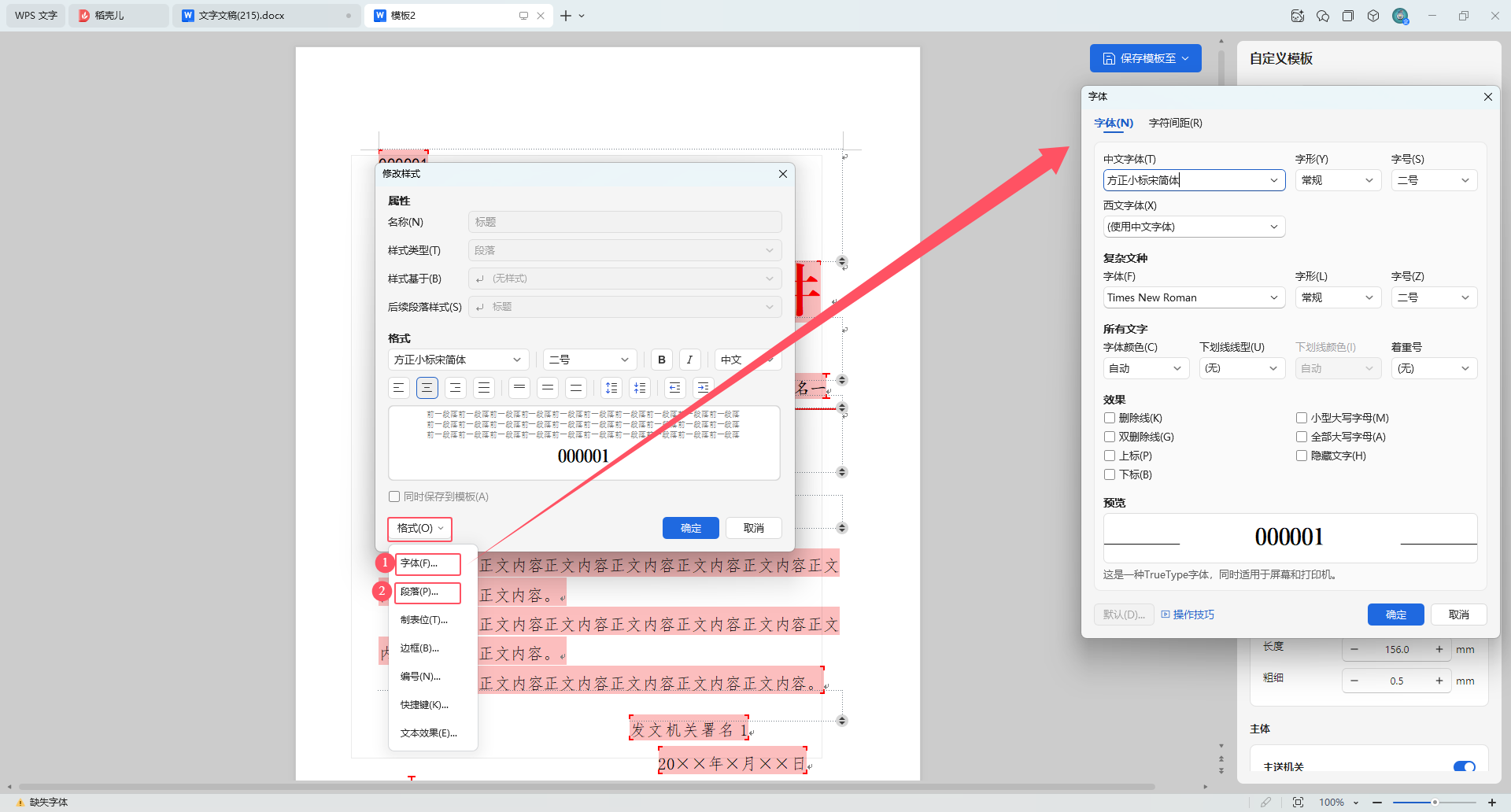
Task: Enable the 删除线 strikethrough checkbox
Action: coord(1110,418)
